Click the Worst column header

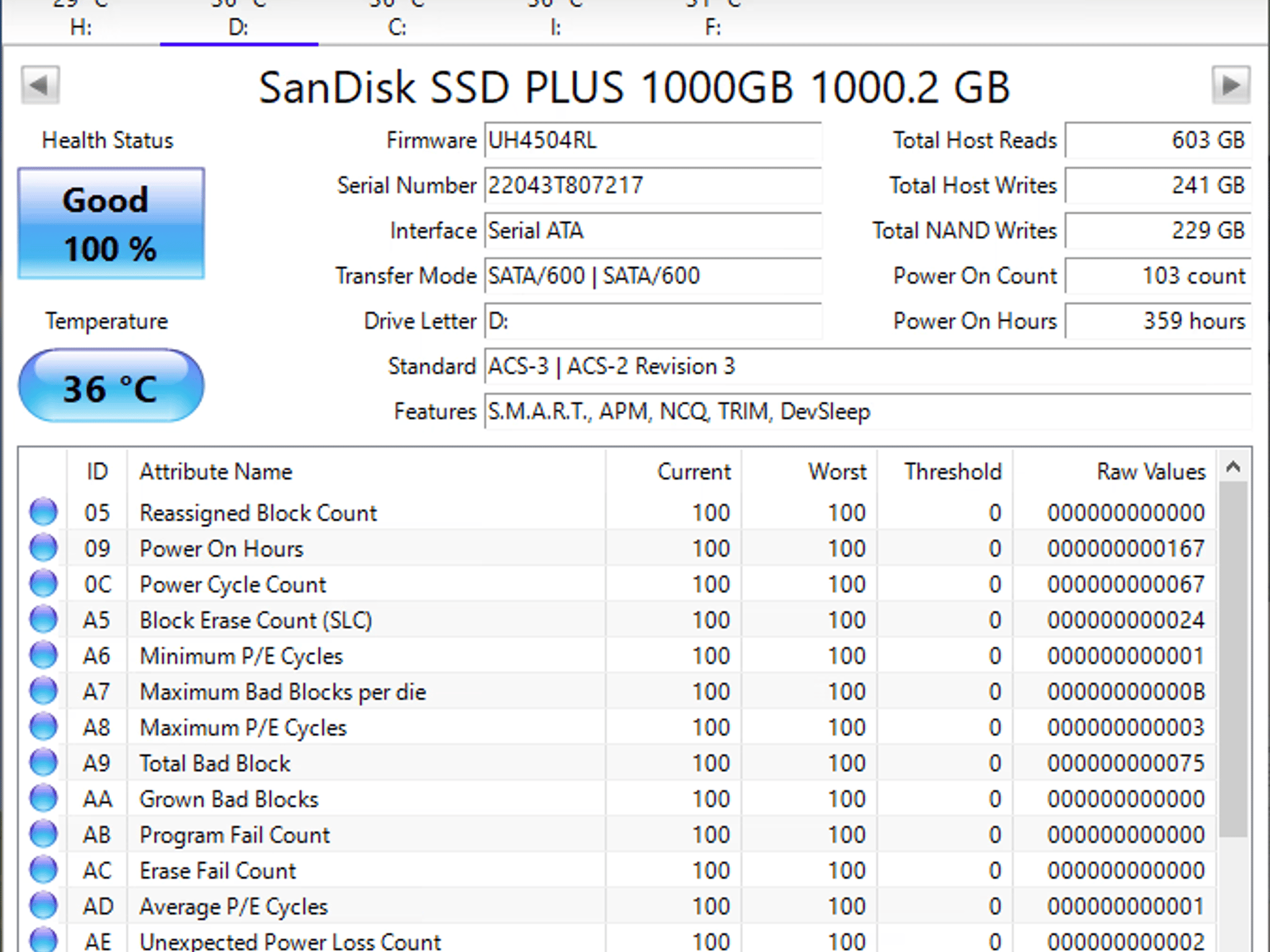pos(809,472)
